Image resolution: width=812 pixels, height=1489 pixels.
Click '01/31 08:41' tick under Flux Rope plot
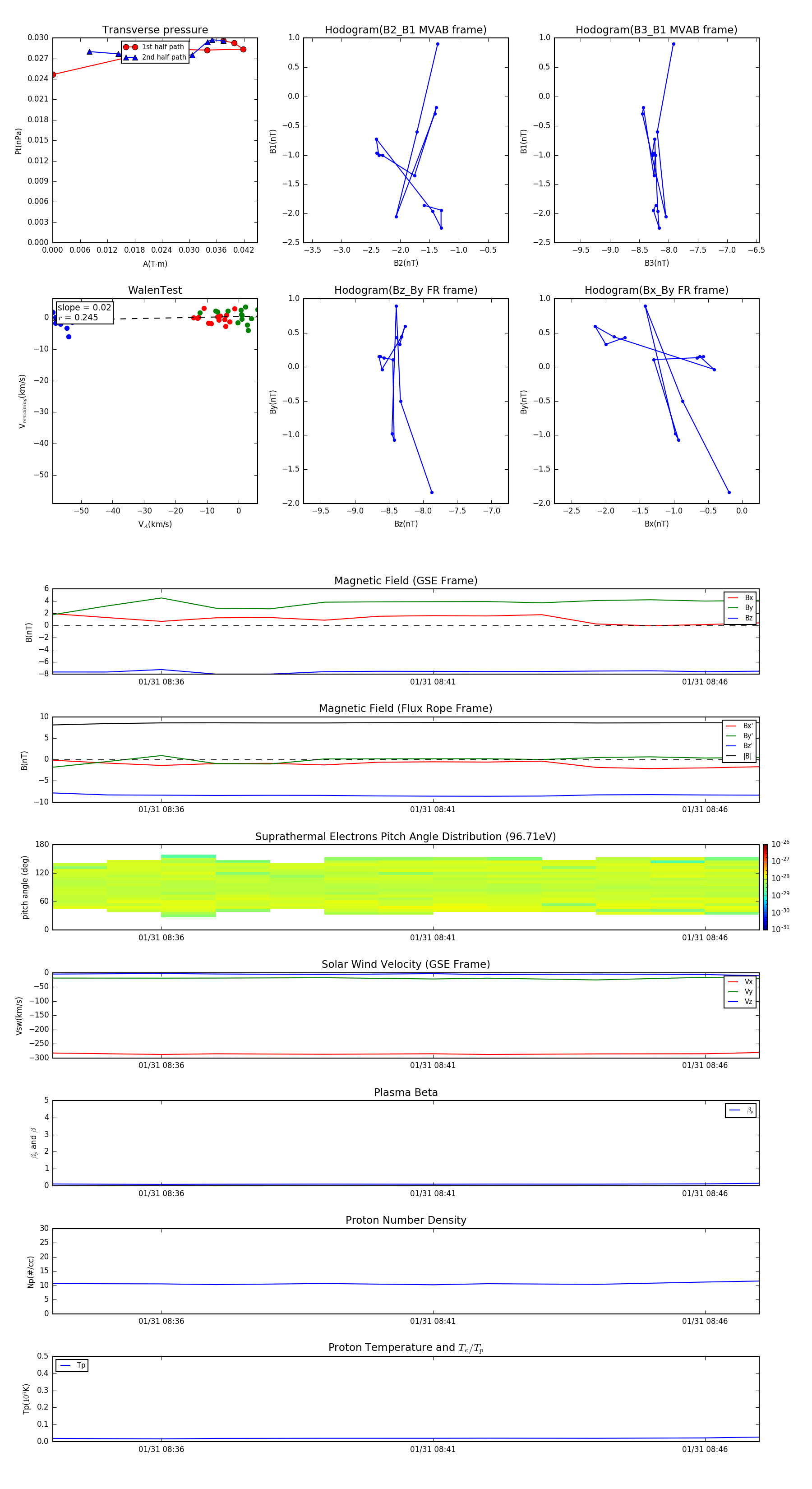[x=433, y=810]
